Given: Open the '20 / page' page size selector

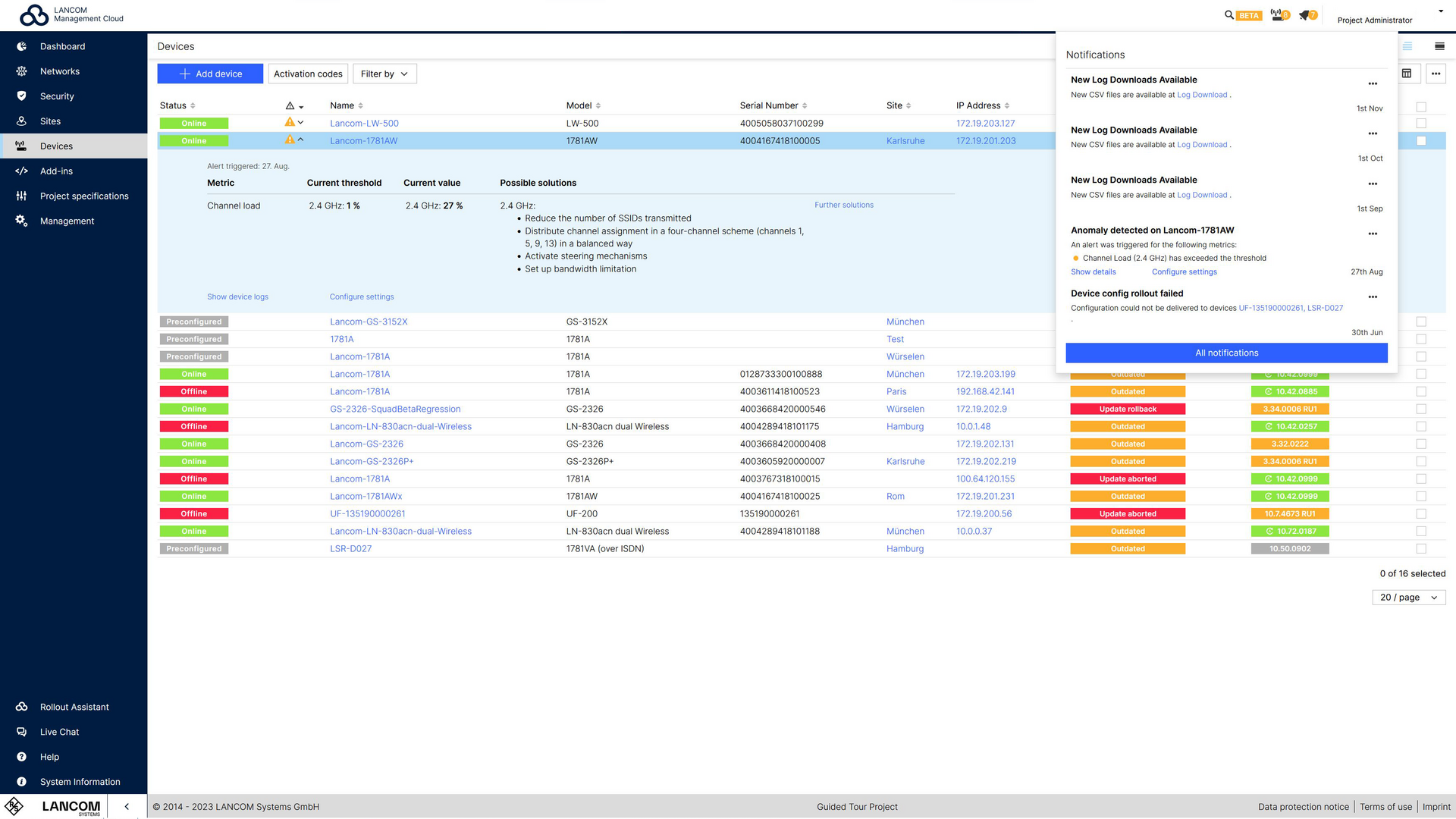Looking at the screenshot, I should tap(1408, 597).
